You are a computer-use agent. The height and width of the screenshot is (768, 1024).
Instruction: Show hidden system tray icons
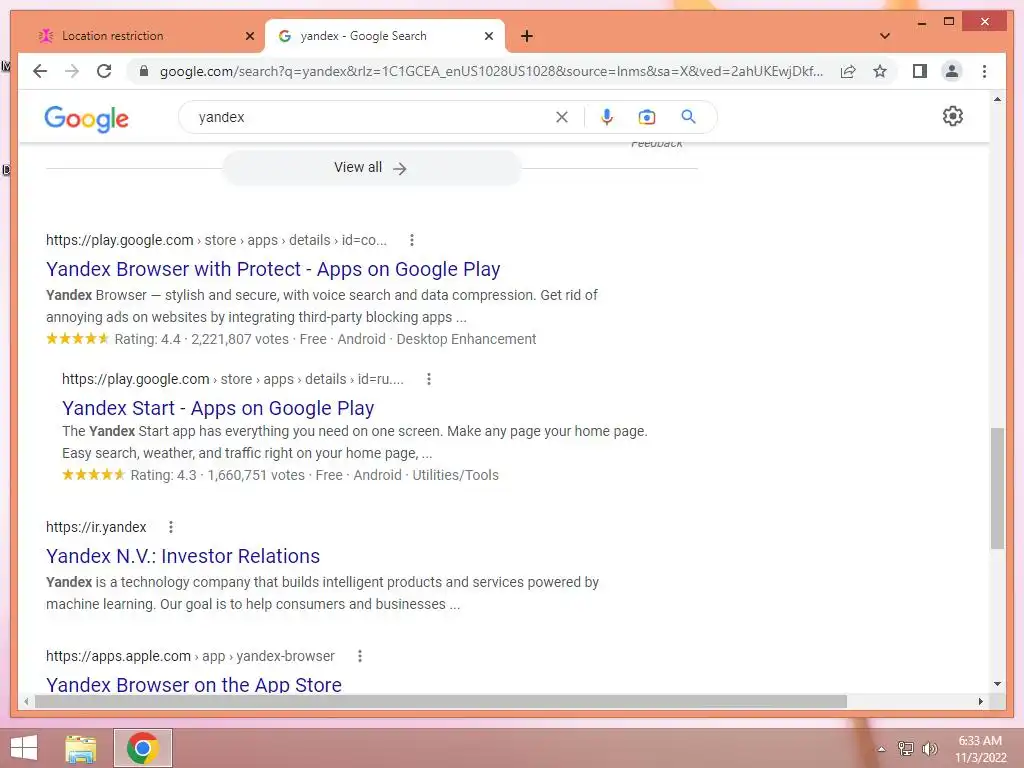881,749
